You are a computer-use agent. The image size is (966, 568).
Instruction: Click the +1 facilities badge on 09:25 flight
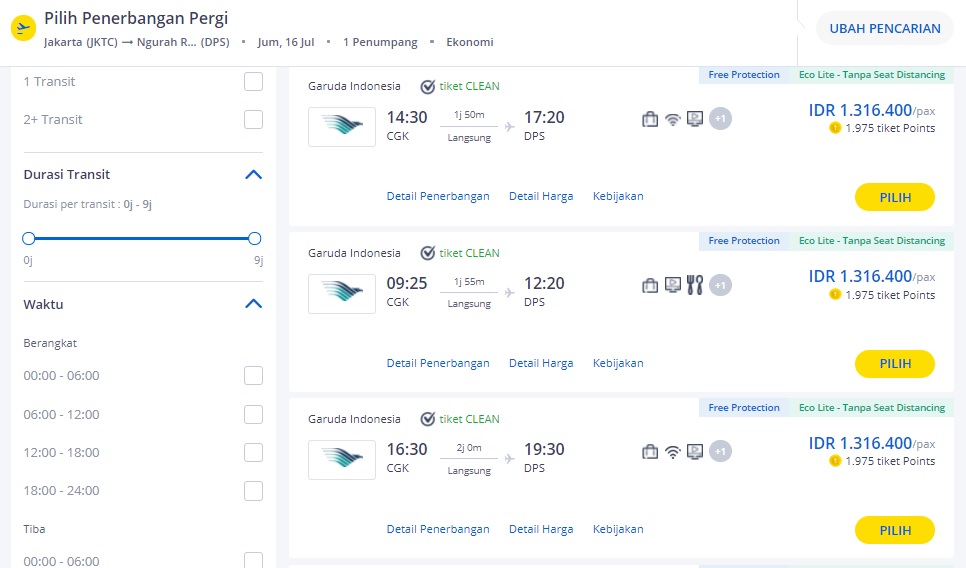point(720,285)
